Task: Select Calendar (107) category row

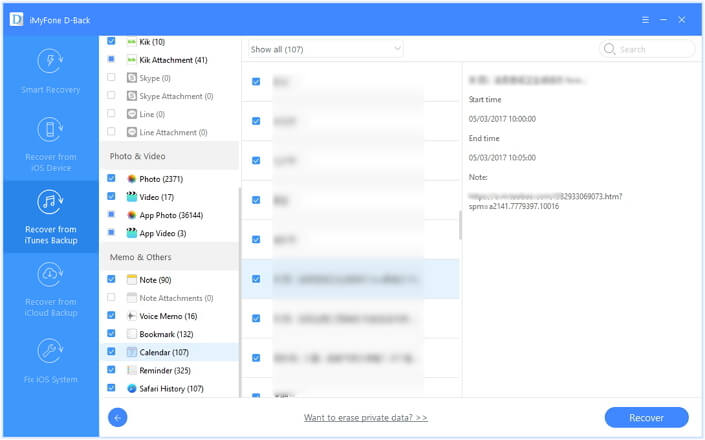Action: tap(170, 352)
